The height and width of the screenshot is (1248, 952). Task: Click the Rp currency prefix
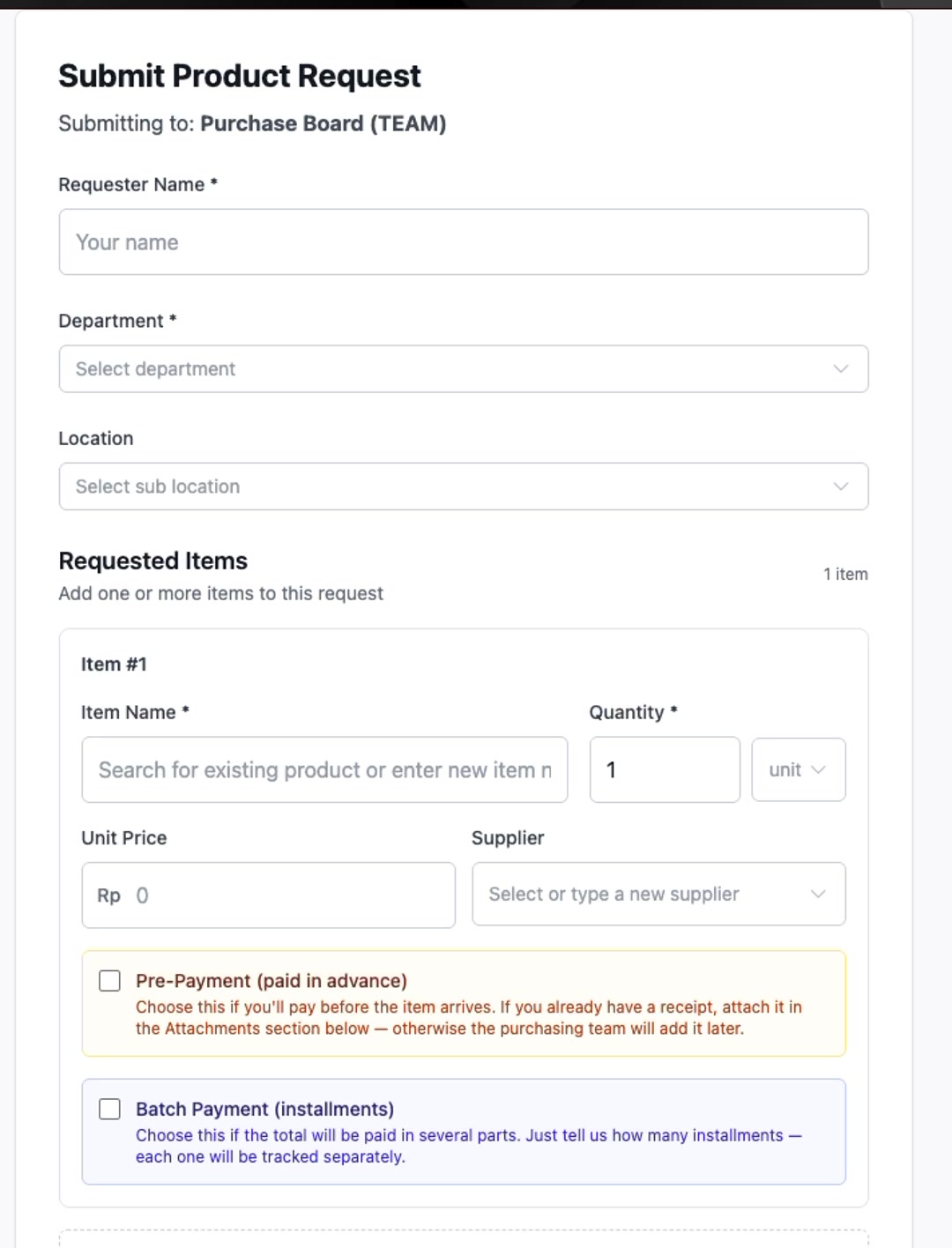tap(108, 895)
